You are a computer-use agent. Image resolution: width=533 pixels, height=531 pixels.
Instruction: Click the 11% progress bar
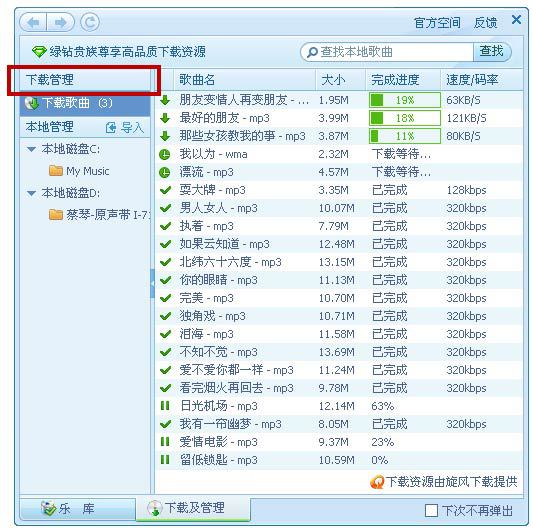tap(405, 136)
